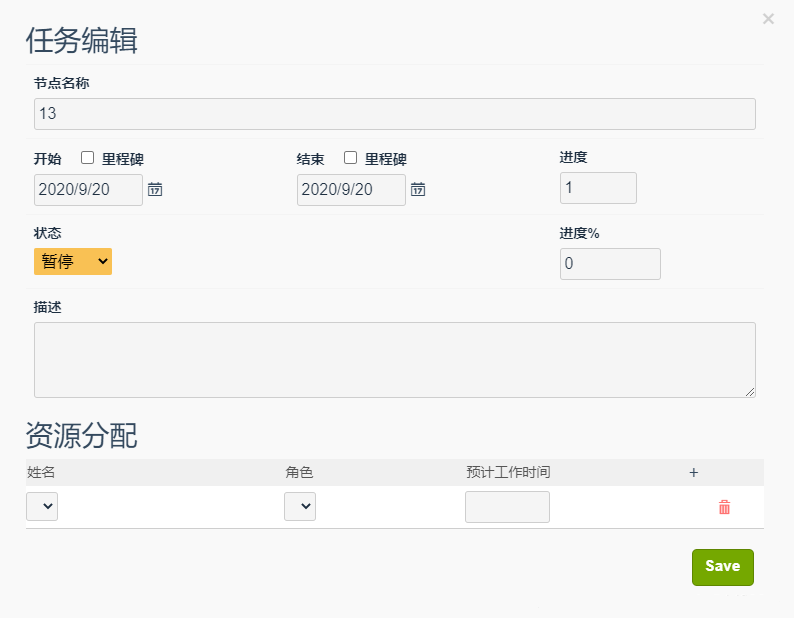Click into the description text area
Image resolution: width=794 pixels, height=618 pixels.
coord(394,360)
